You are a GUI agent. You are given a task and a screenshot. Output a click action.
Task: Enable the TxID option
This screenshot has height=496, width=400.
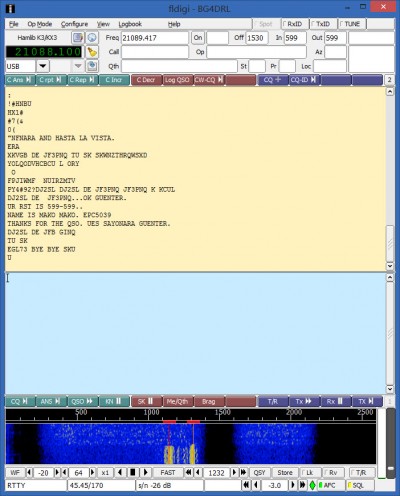pyautogui.click(x=323, y=24)
